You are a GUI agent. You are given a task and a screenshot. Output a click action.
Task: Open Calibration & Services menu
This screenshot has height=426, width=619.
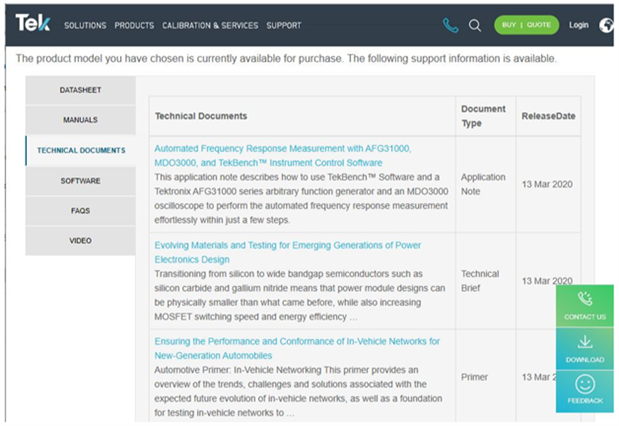[209, 25]
